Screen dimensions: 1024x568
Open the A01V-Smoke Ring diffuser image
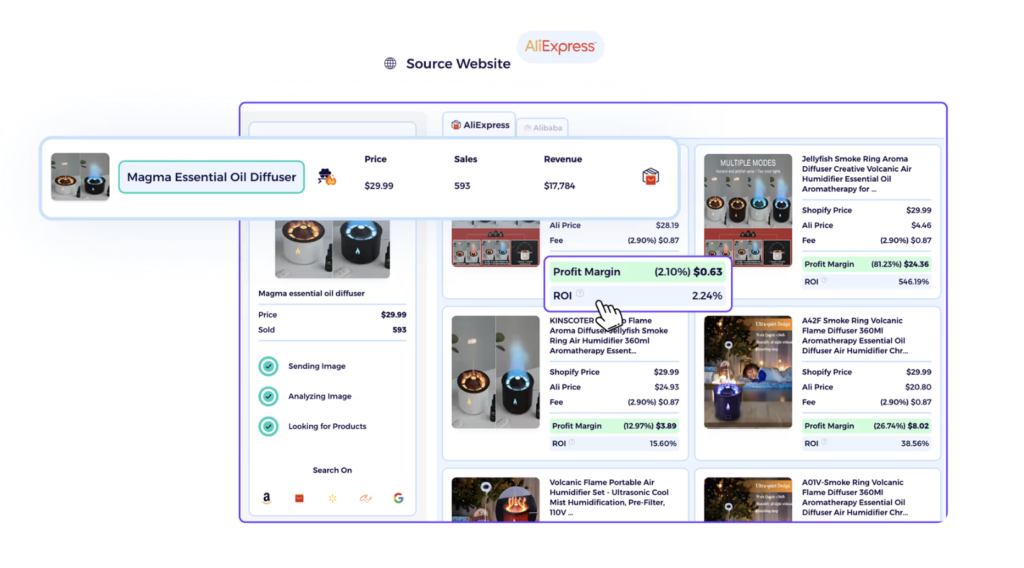click(x=748, y=499)
